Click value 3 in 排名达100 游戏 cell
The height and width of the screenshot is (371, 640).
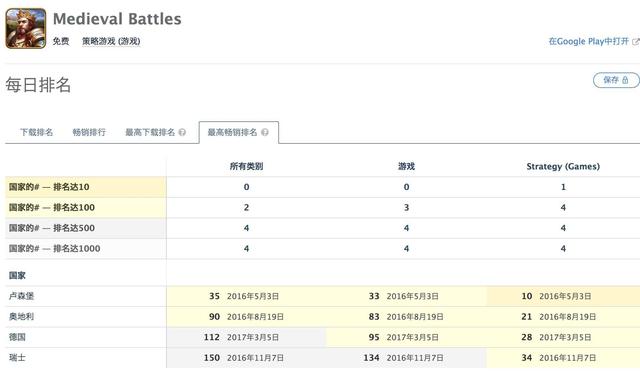tap(406, 207)
